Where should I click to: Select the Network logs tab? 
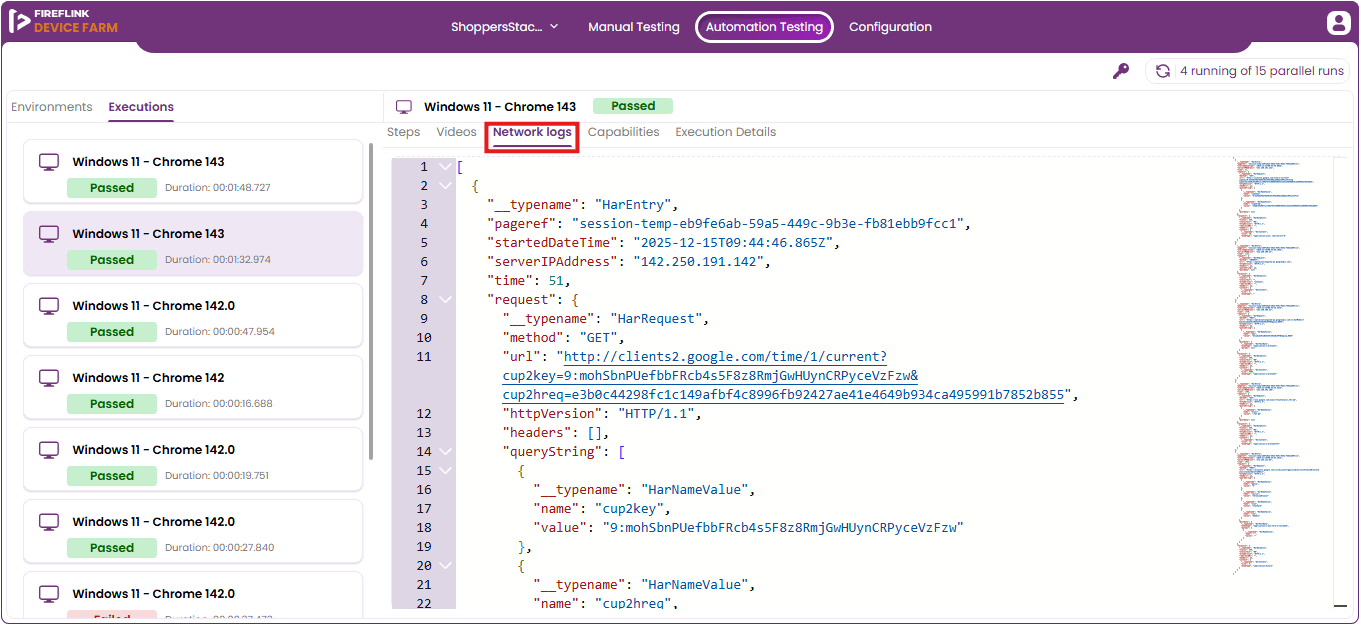(532, 132)
